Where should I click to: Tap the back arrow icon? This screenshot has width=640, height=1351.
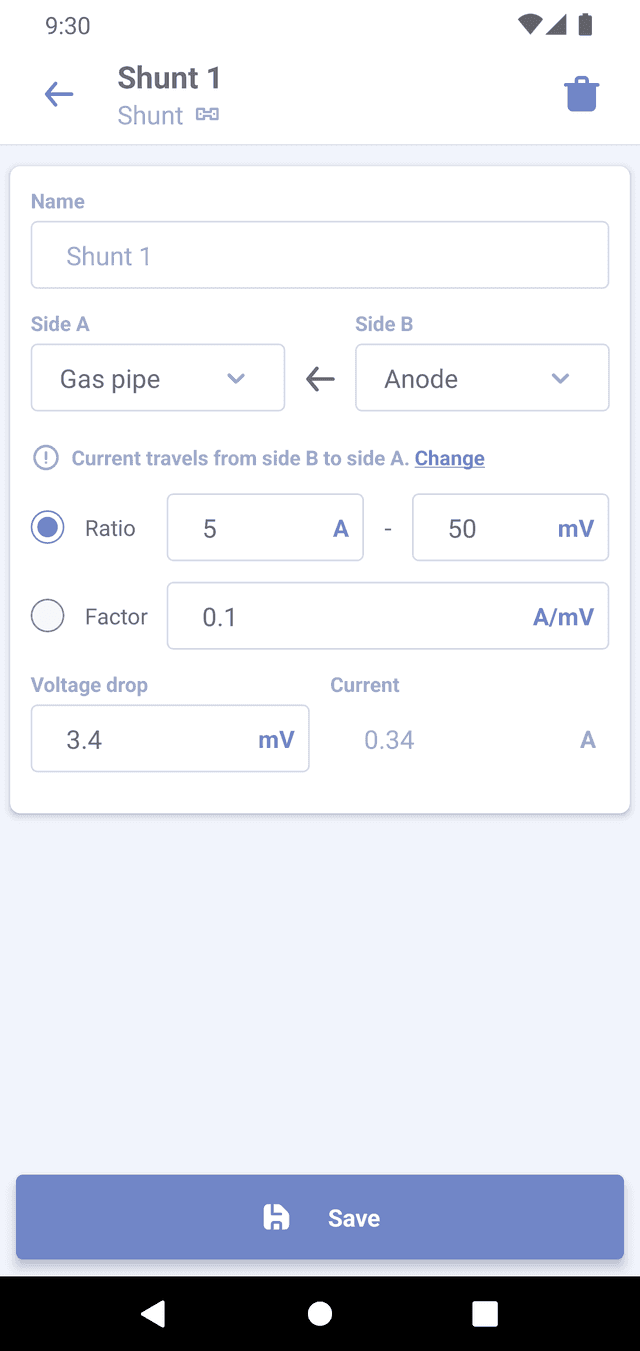tap(59, 95)
